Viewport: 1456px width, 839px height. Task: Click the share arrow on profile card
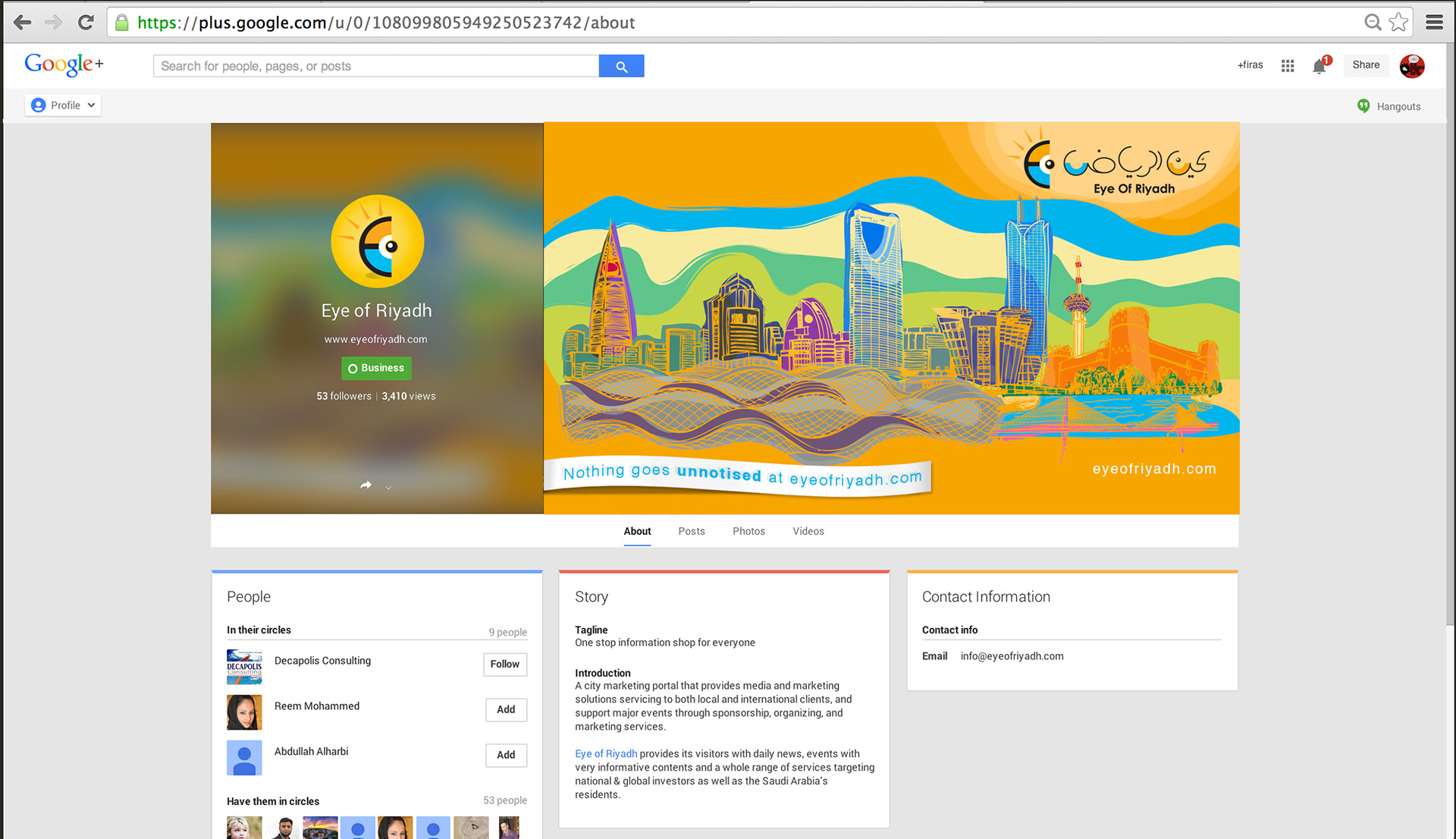click(366, 485)
